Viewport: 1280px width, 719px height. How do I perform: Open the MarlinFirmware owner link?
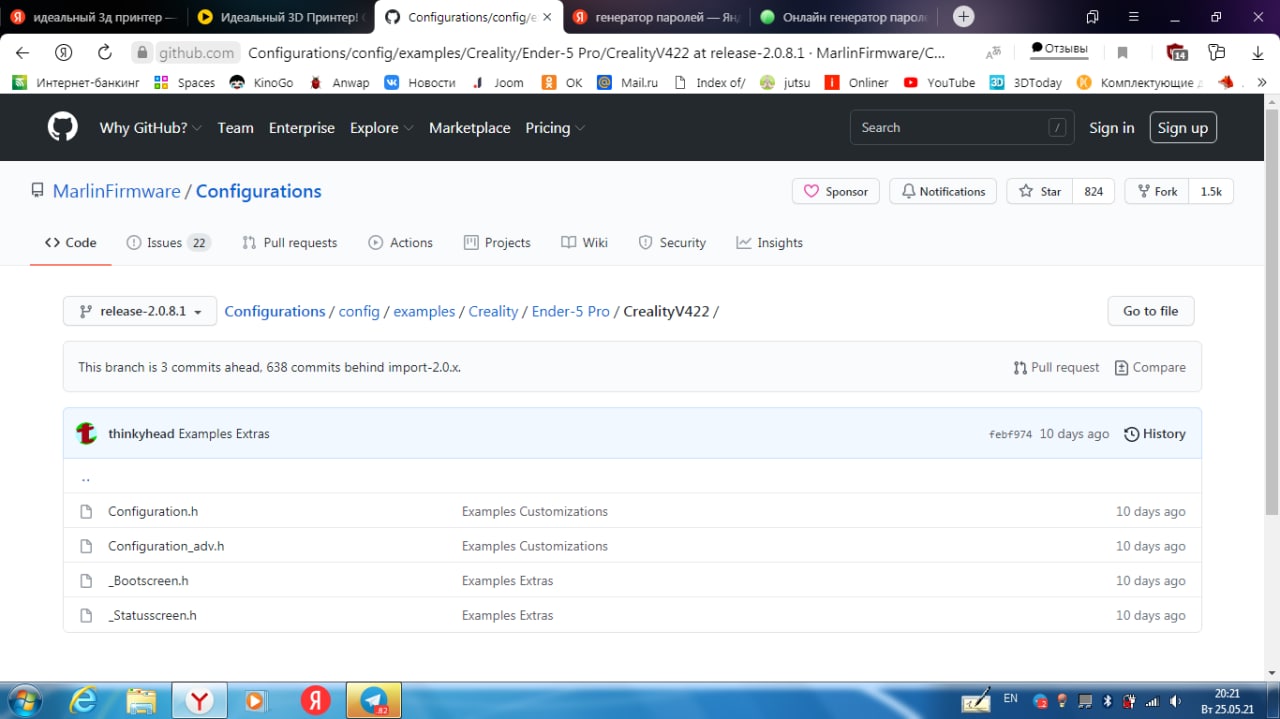[x=116, y=191]
